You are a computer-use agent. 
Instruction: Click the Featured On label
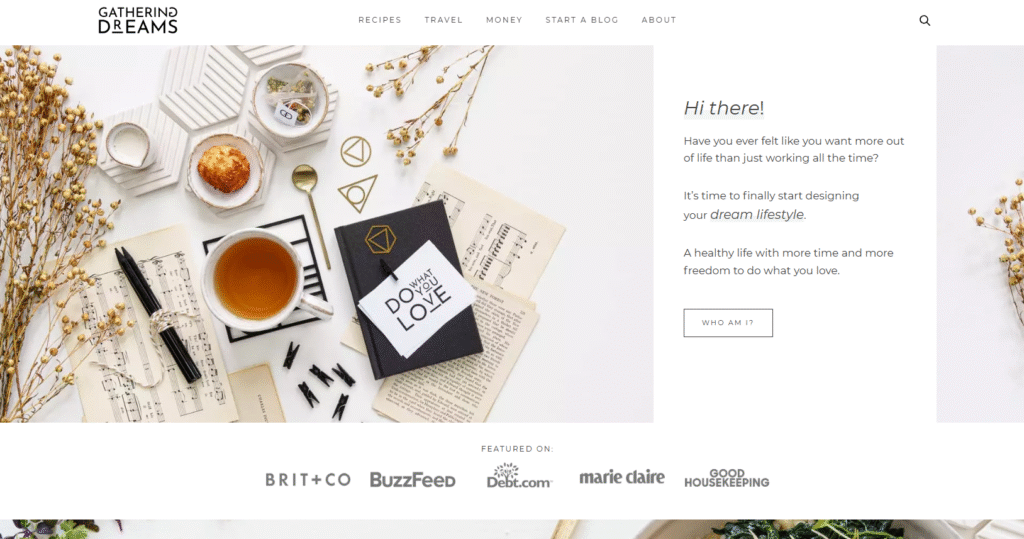[x=517, y=449]
